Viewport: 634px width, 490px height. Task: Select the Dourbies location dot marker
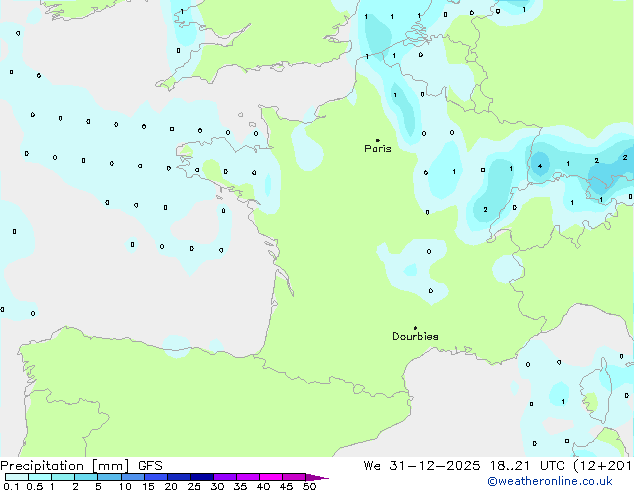[415, 328]
